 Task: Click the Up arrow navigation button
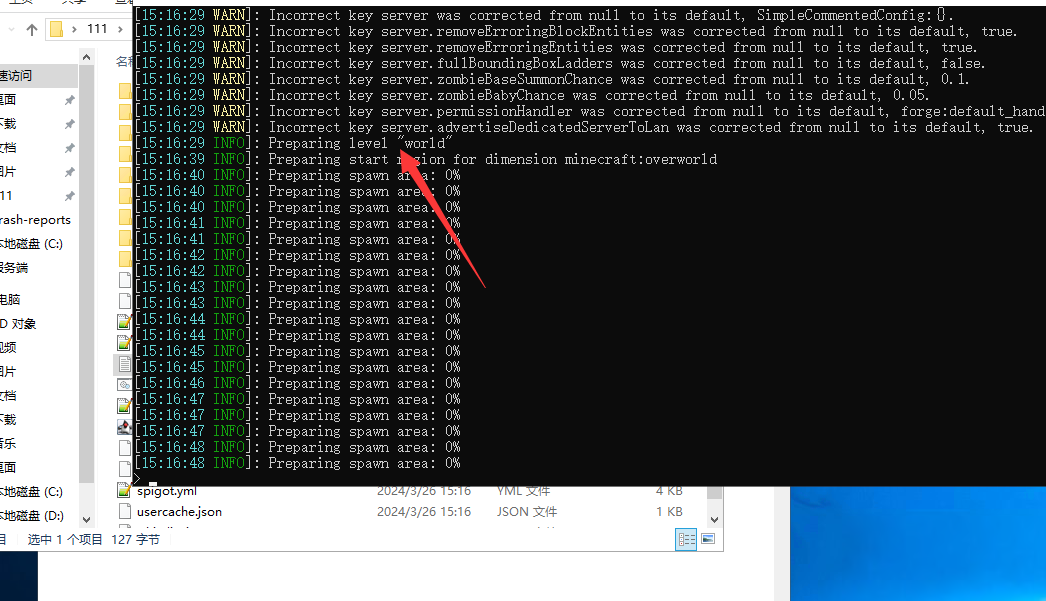[x=32, y=30]
